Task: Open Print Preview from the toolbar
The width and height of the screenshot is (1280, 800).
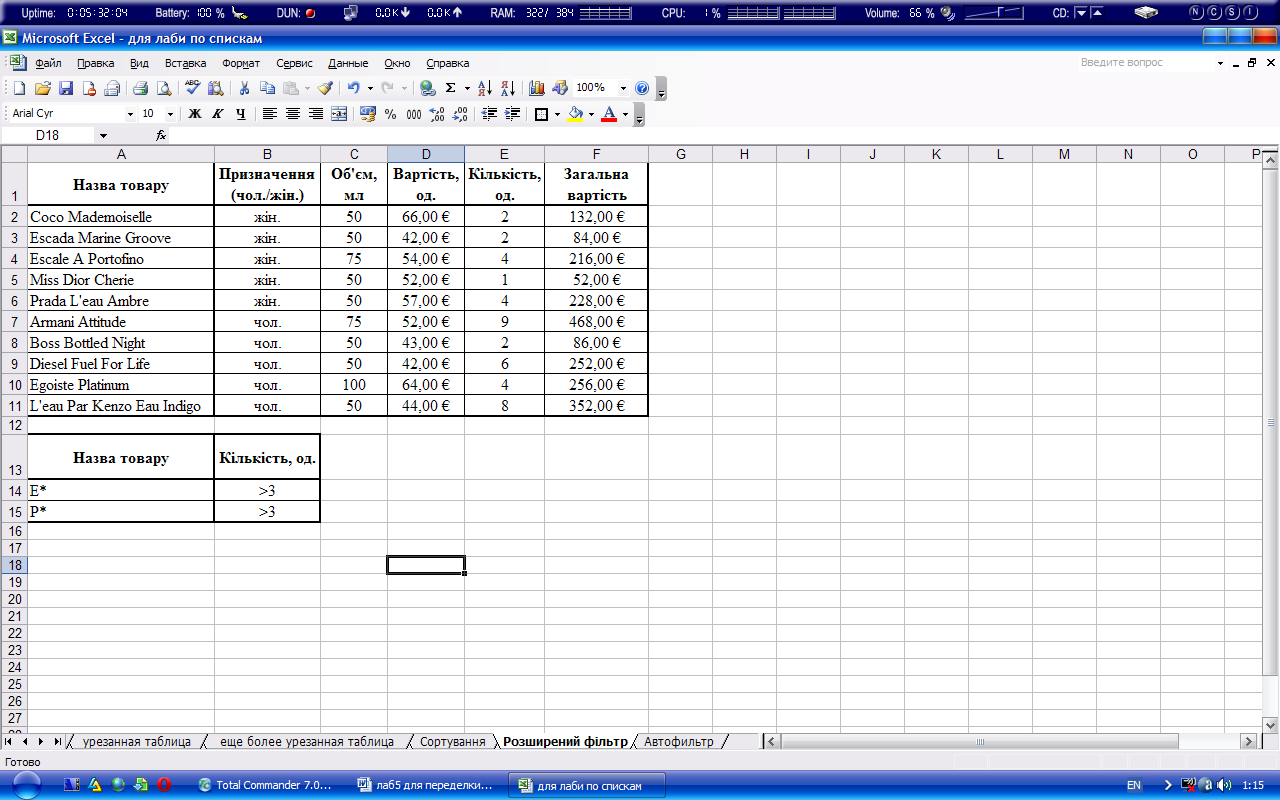Action: tap(163, 88)
